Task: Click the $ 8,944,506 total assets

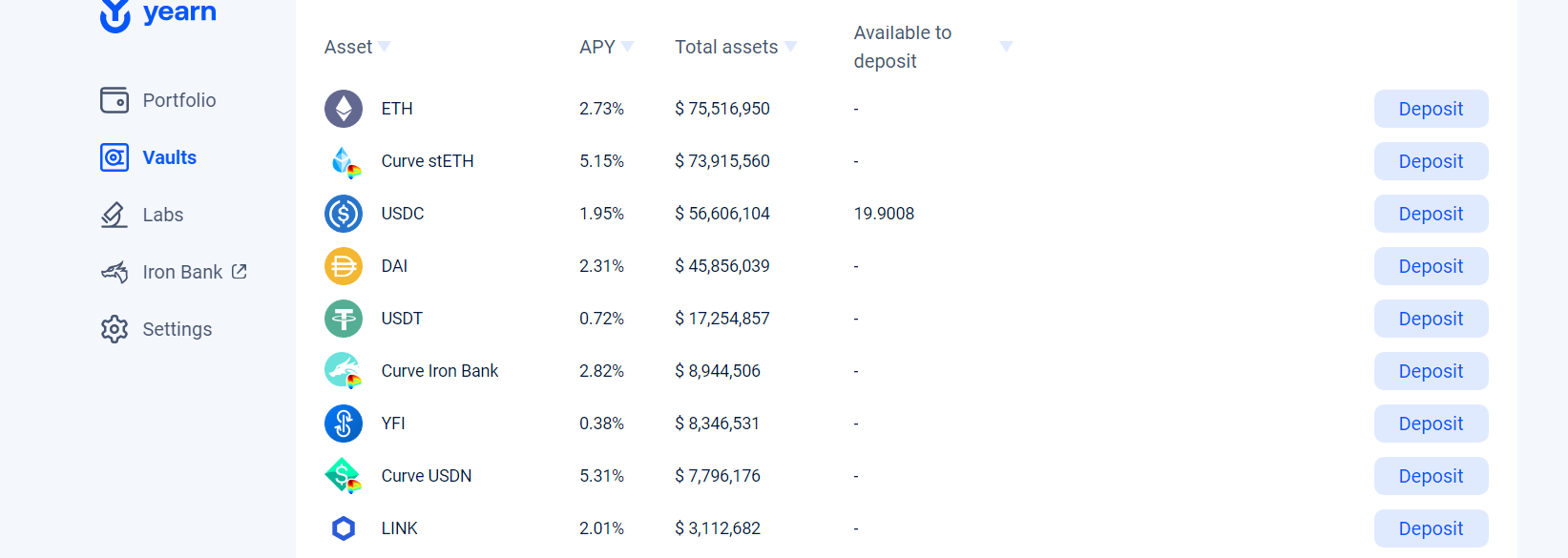Action: 718,371
